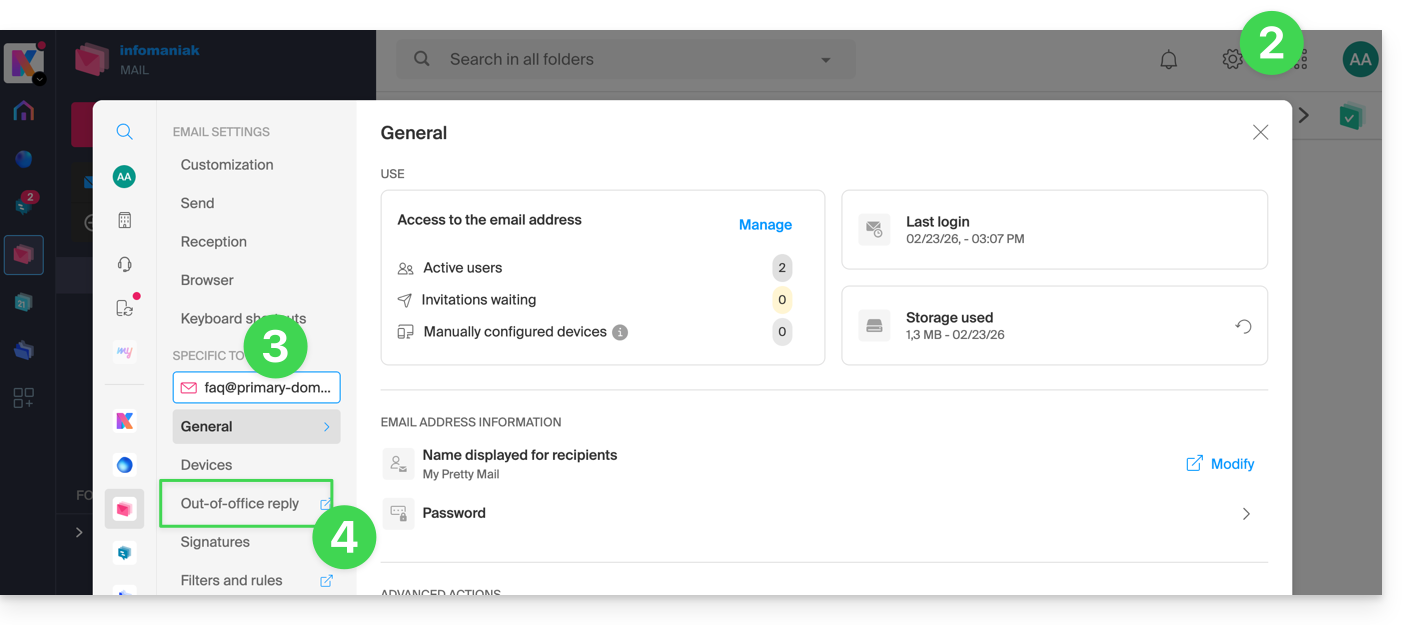The image size is (1412, 625).
Task: Expand the Password row chevron
Action: coord(1246,514)
